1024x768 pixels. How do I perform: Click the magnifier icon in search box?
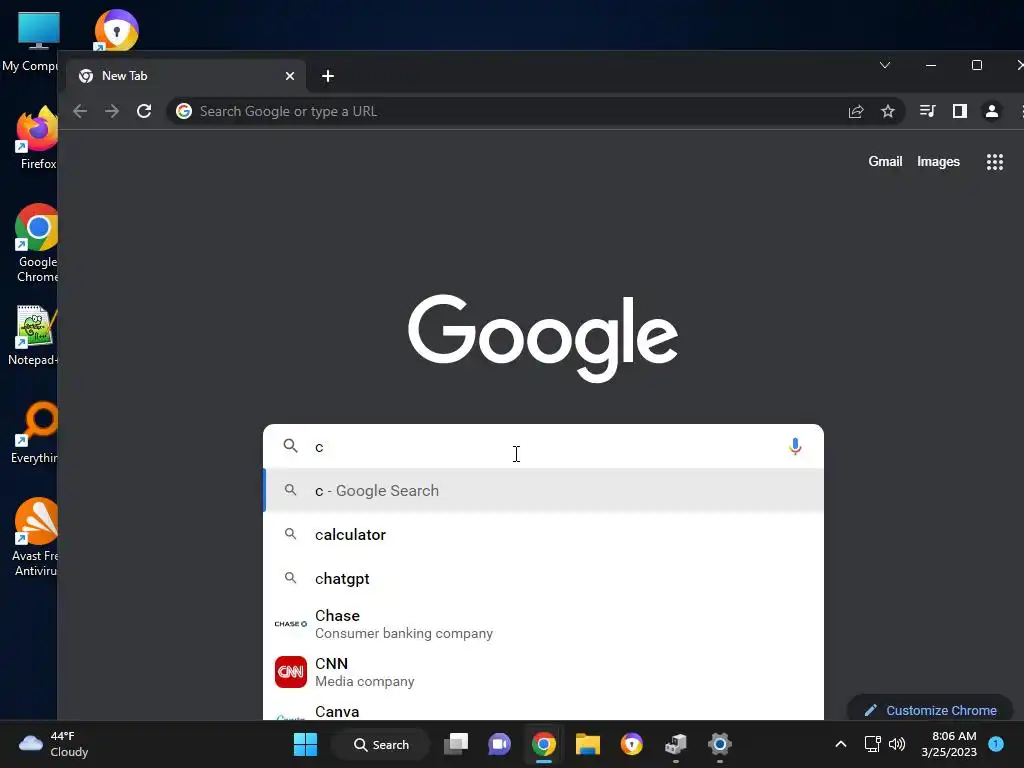click(x=291, y=446)
